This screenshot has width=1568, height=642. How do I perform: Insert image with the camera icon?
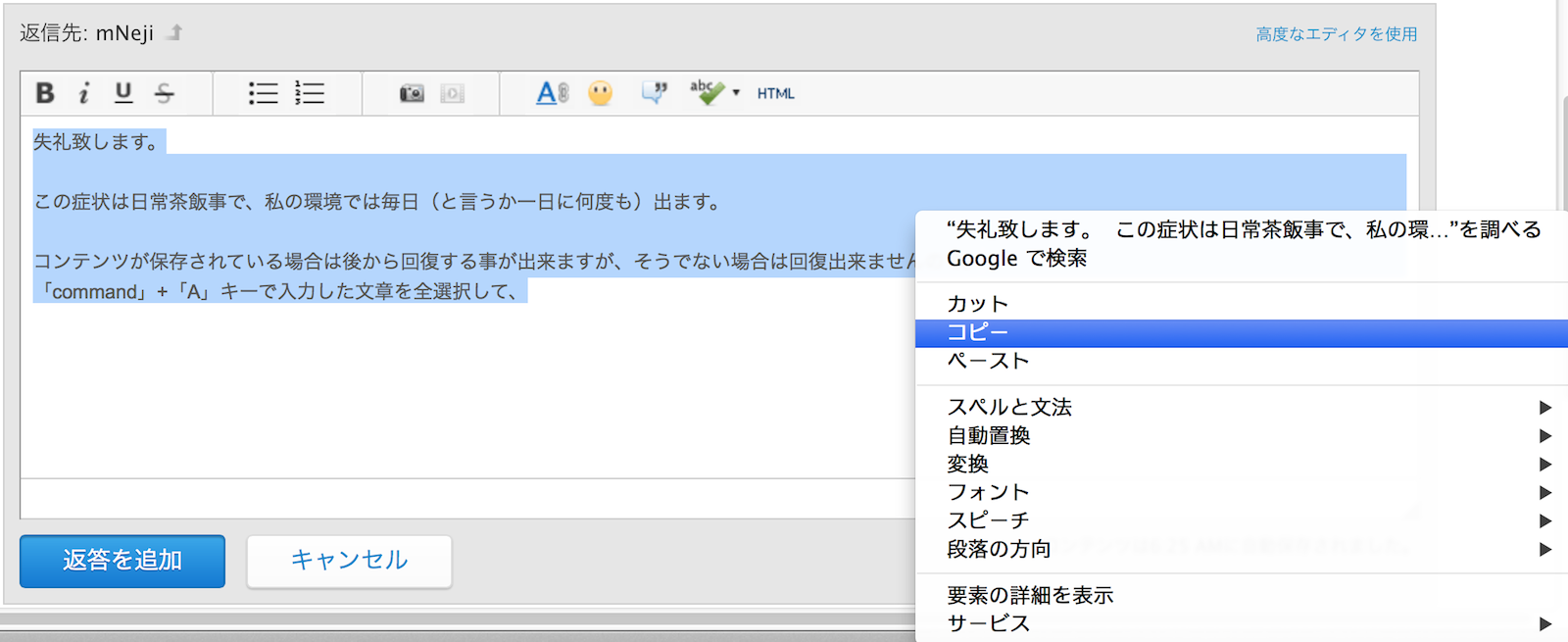click(412, 93)
